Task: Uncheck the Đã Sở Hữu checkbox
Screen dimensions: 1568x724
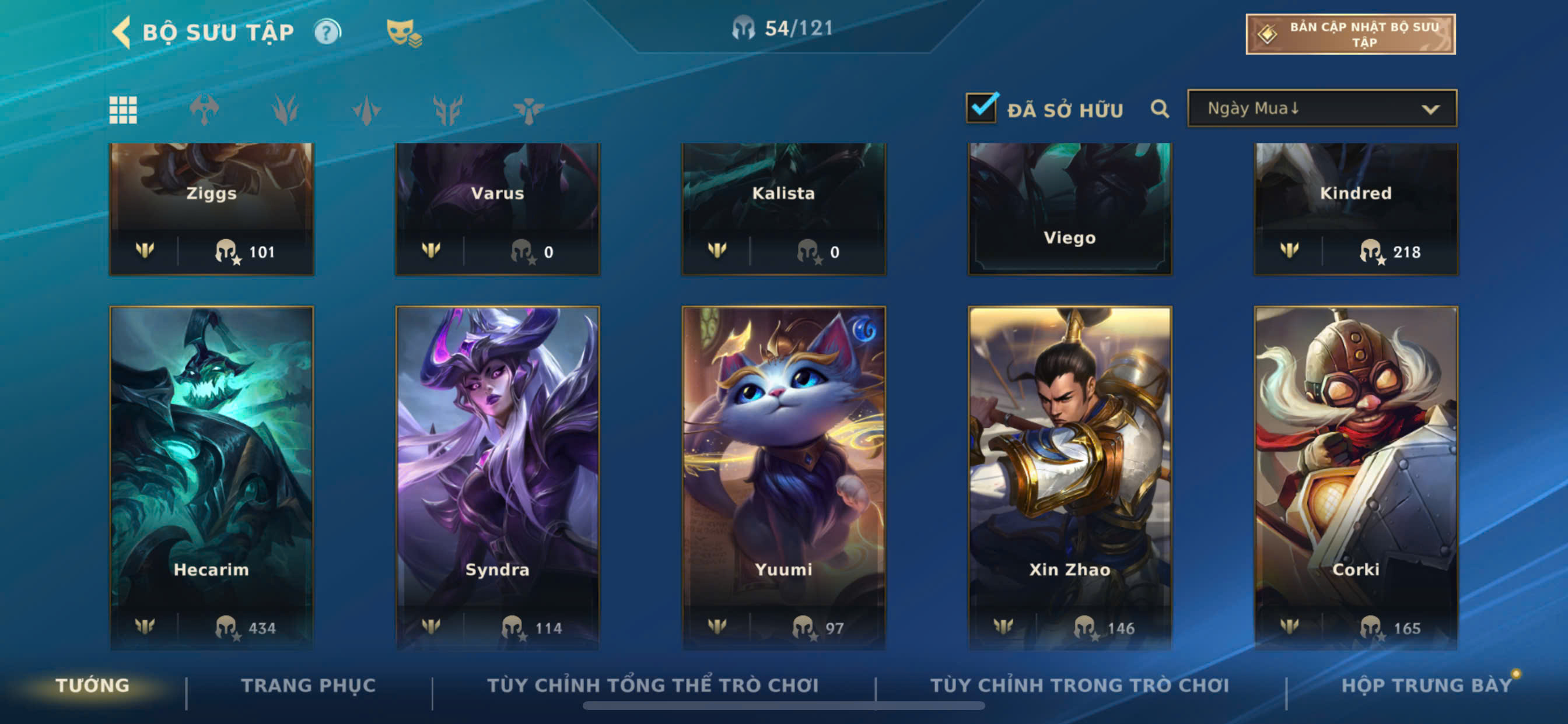Action: (x=981, y=108)
